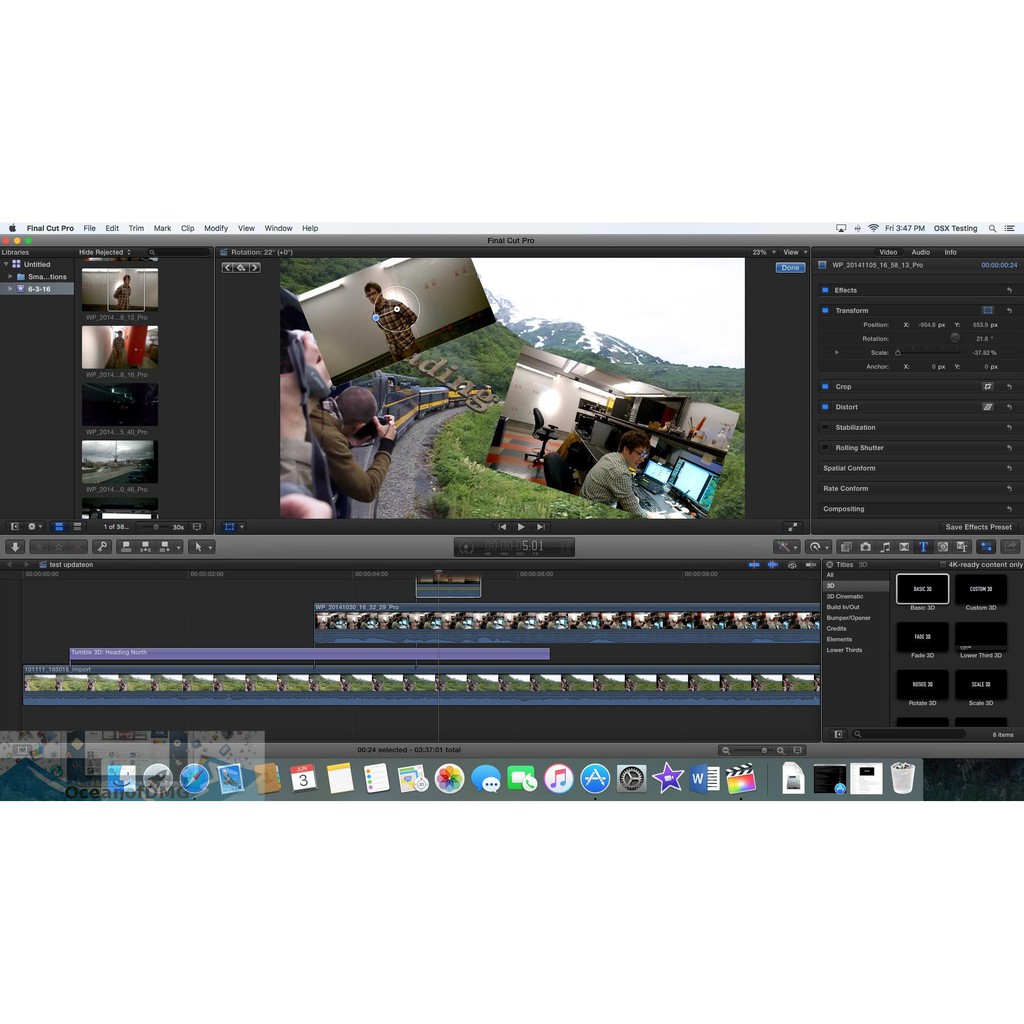
Task: Open the Retime speed menu icon
Action: click(x=818, y=547)
